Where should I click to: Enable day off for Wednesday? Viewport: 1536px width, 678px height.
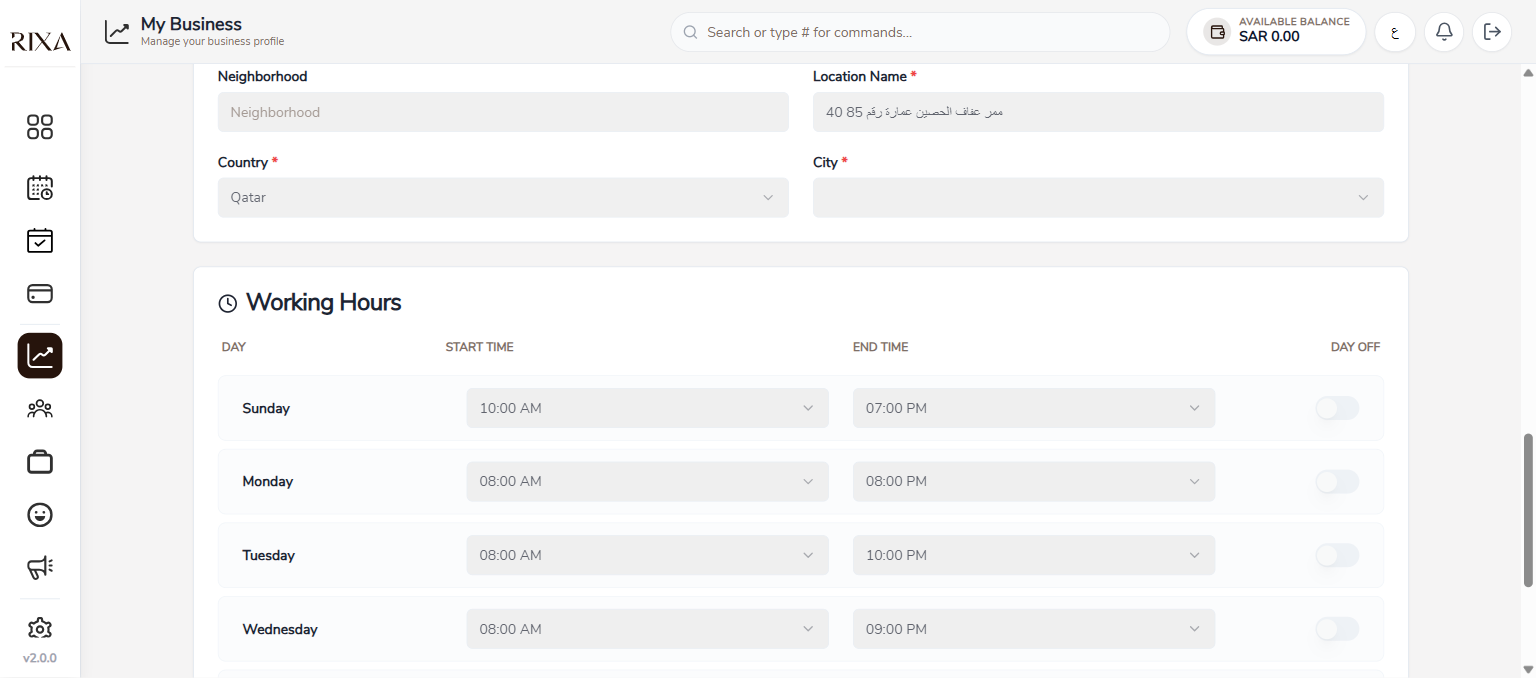(1337, 629)
